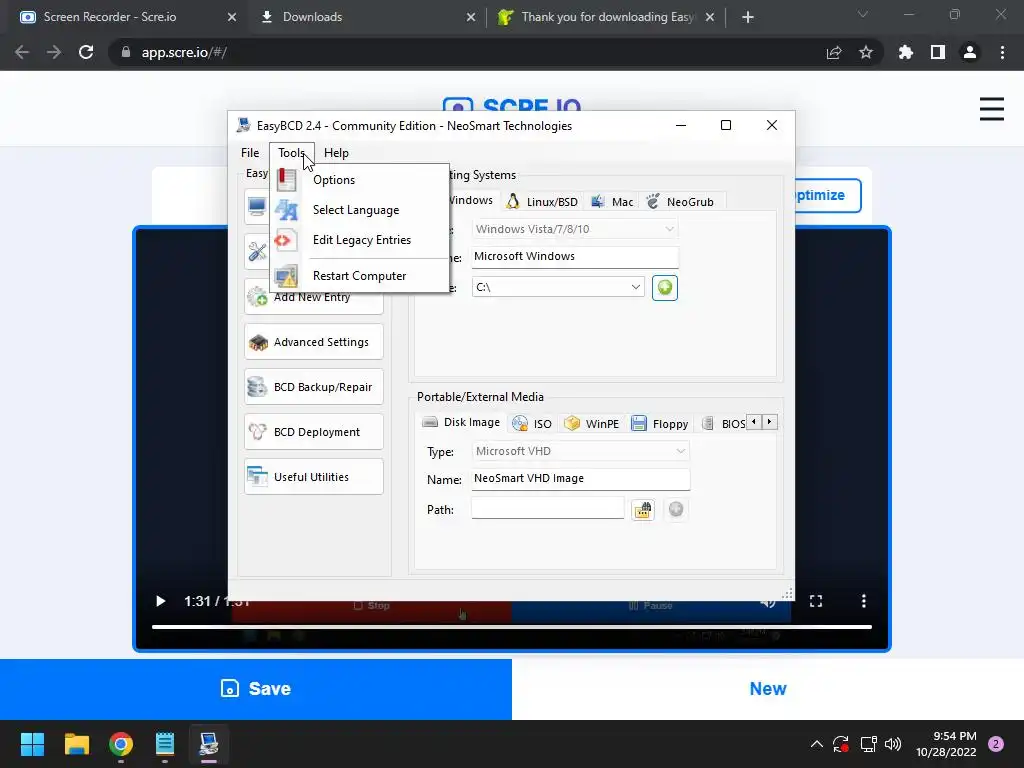Open Edit Legacy Entries menu item

point(360,240)
